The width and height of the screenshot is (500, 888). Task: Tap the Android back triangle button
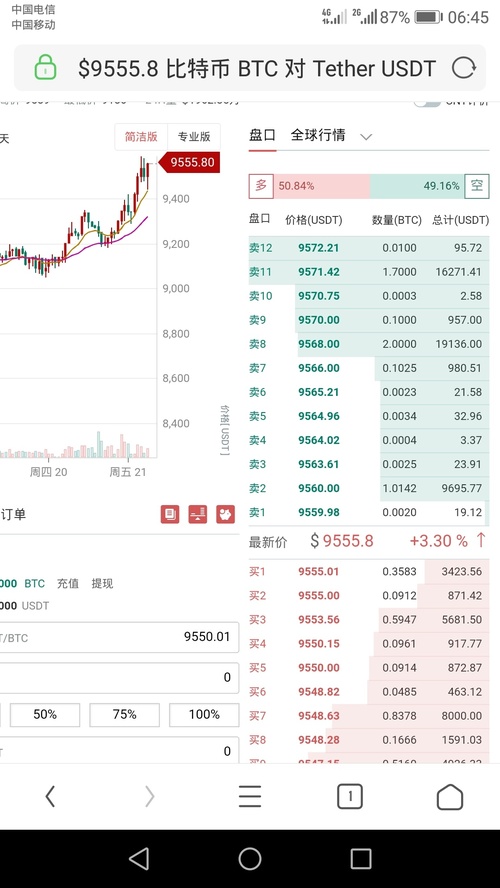click(x=139, y=859)
